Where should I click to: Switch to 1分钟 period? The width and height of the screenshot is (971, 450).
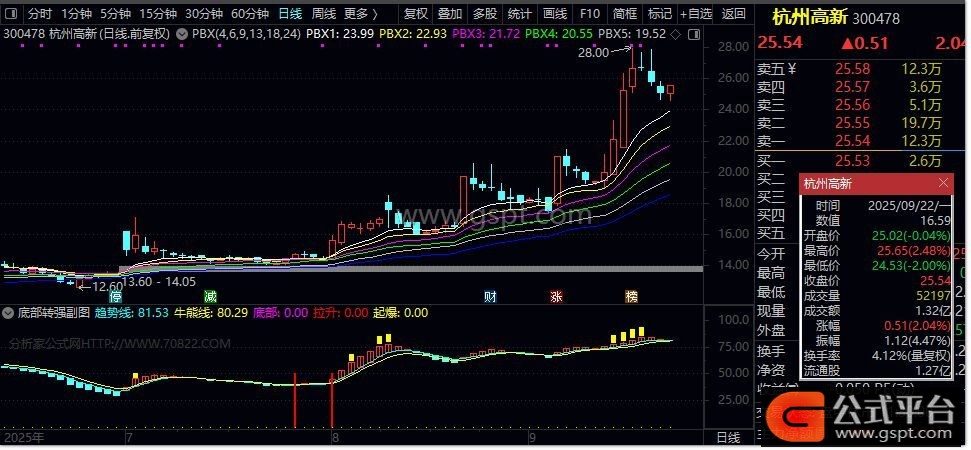77,14
